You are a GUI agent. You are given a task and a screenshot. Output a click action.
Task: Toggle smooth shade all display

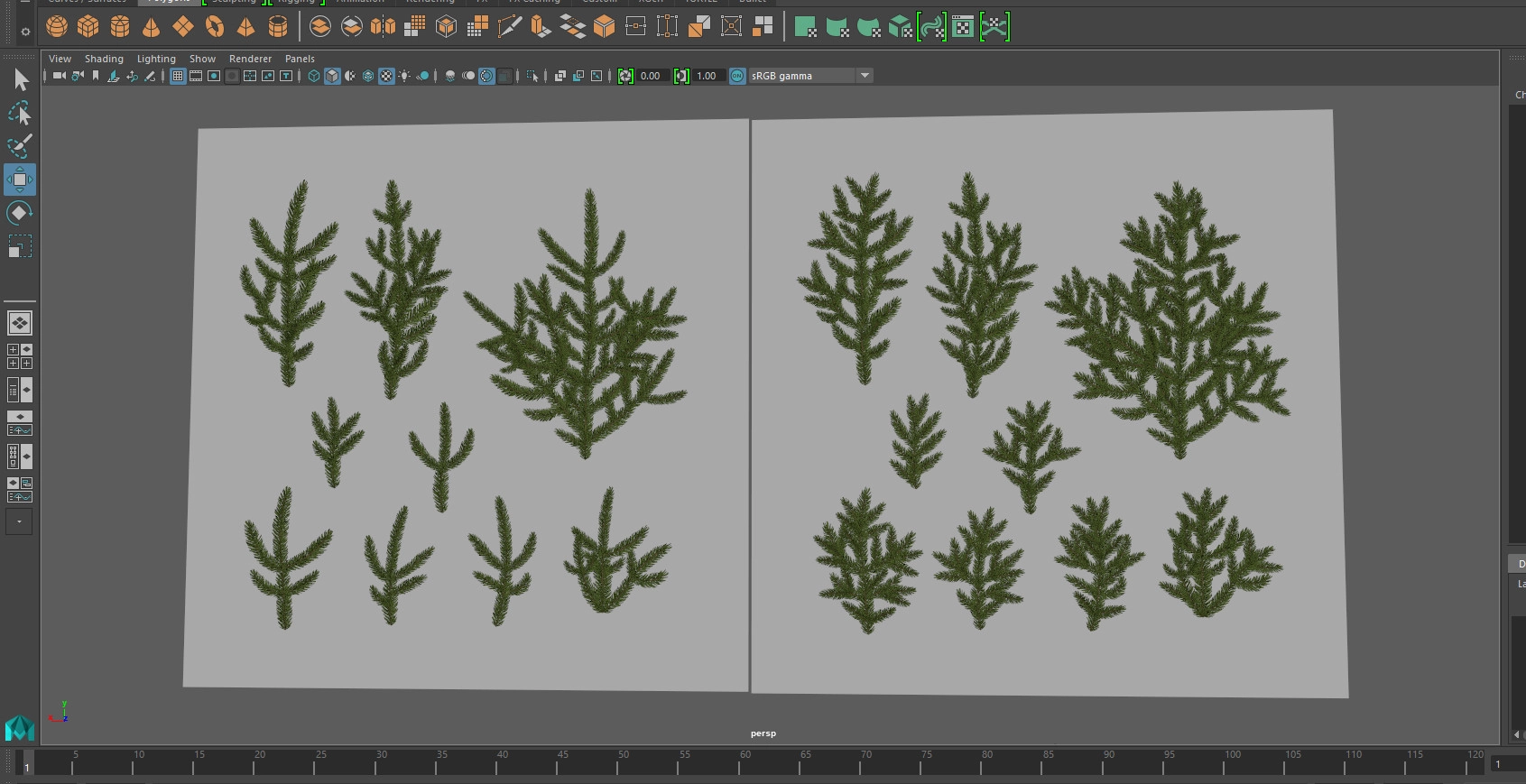tap(332, 76)
